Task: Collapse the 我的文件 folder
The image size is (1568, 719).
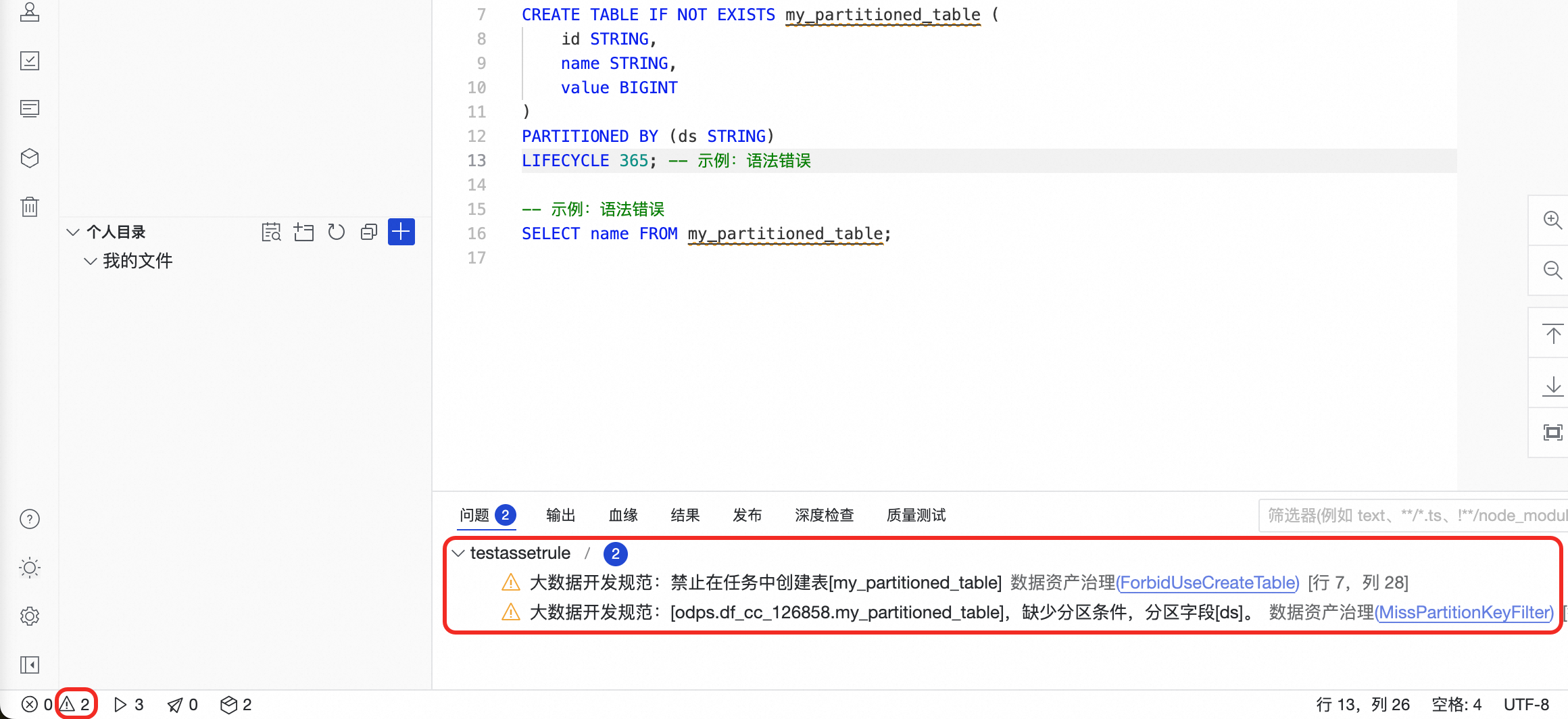Action: click(x=90, y=261)
